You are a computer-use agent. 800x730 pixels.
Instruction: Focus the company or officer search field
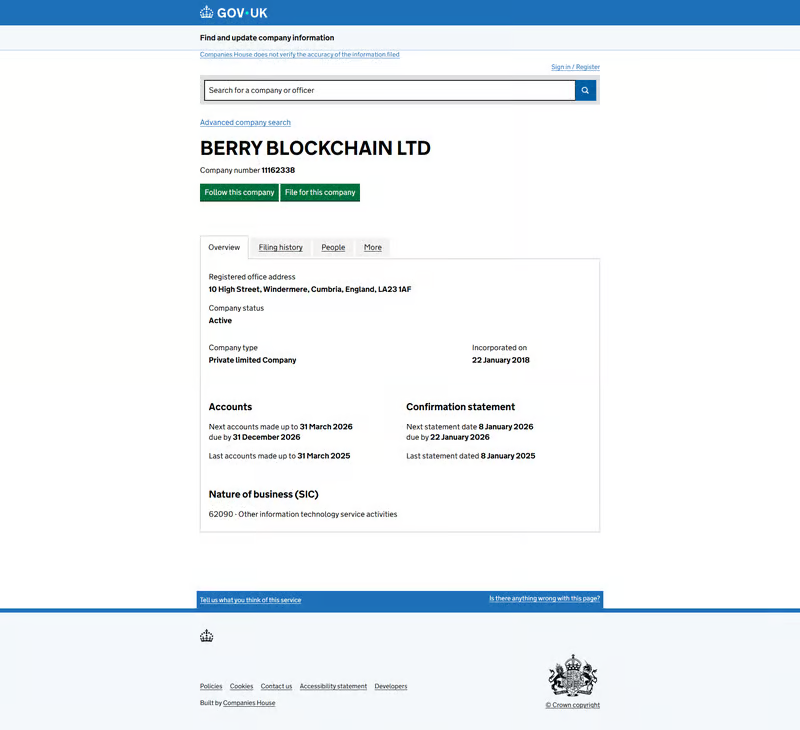point(389,90)
